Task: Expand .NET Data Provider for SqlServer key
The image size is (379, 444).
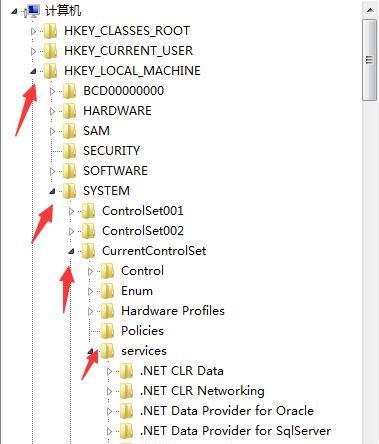Action: pyautogui.click(x=109, y=431)
